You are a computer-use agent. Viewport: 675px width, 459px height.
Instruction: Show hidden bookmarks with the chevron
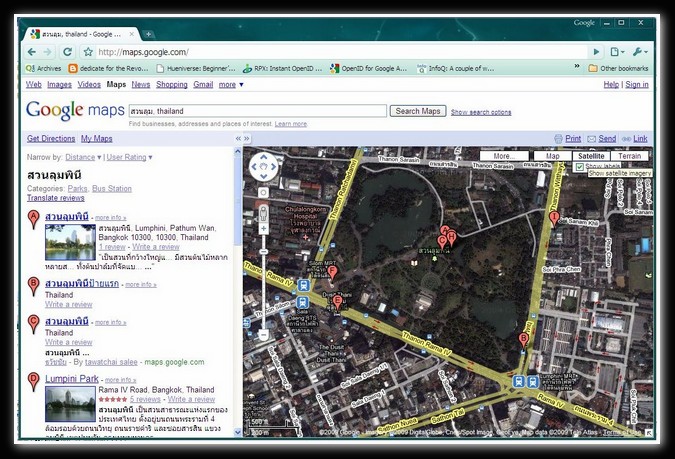[x=577, y=66]
